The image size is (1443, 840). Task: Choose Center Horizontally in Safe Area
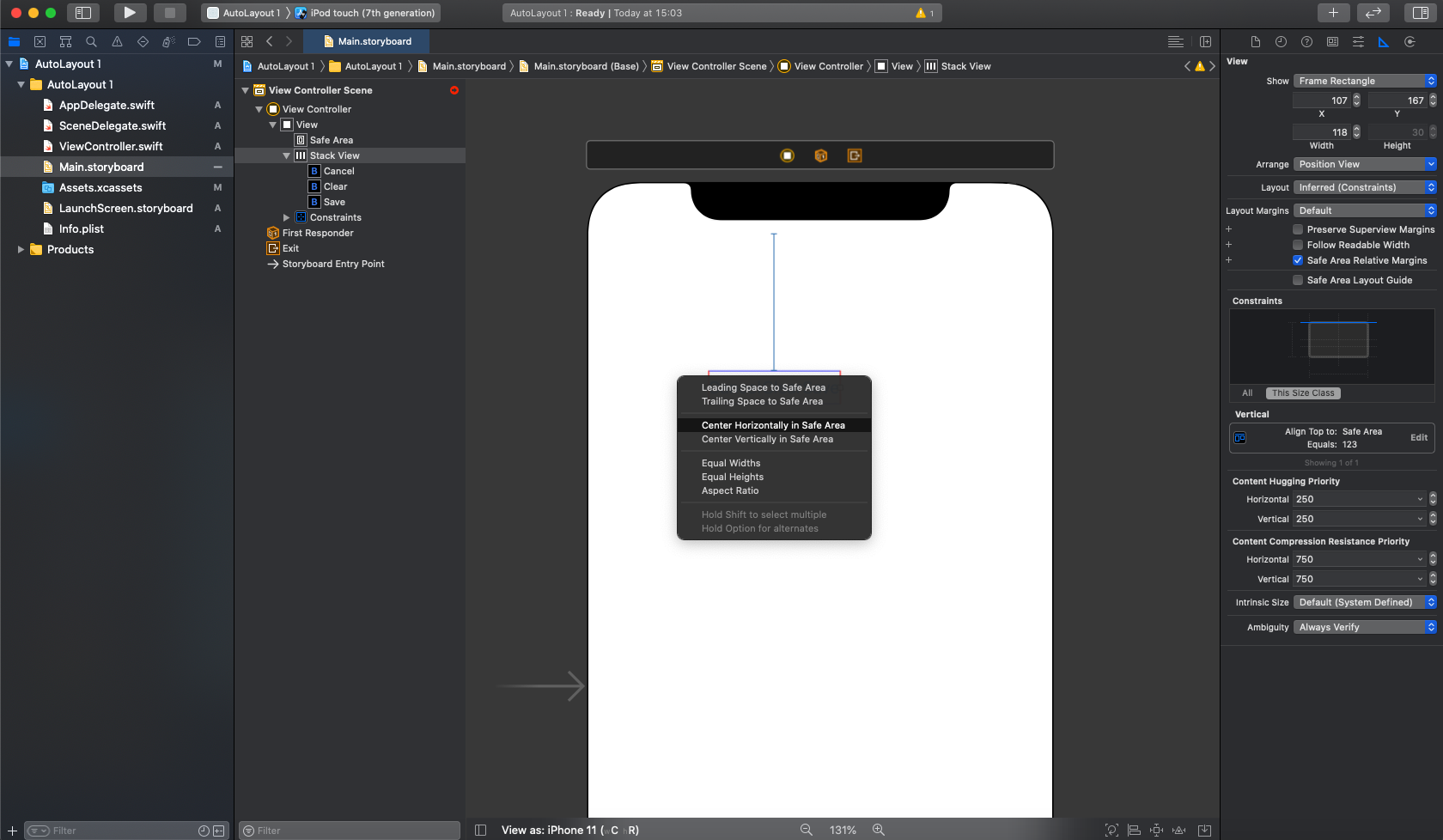tap(773, 425)
